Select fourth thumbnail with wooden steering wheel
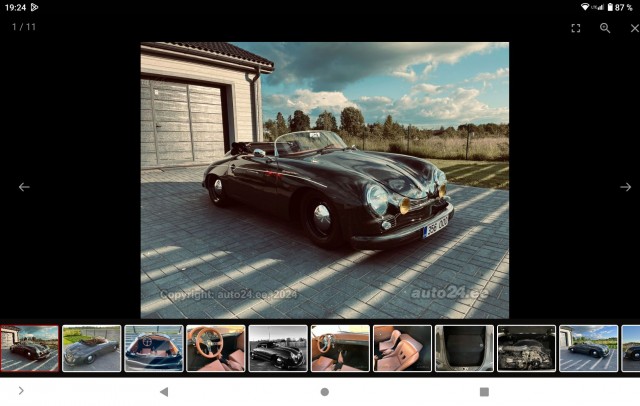Viewport: 640px width, 406px height. (216, 348)
